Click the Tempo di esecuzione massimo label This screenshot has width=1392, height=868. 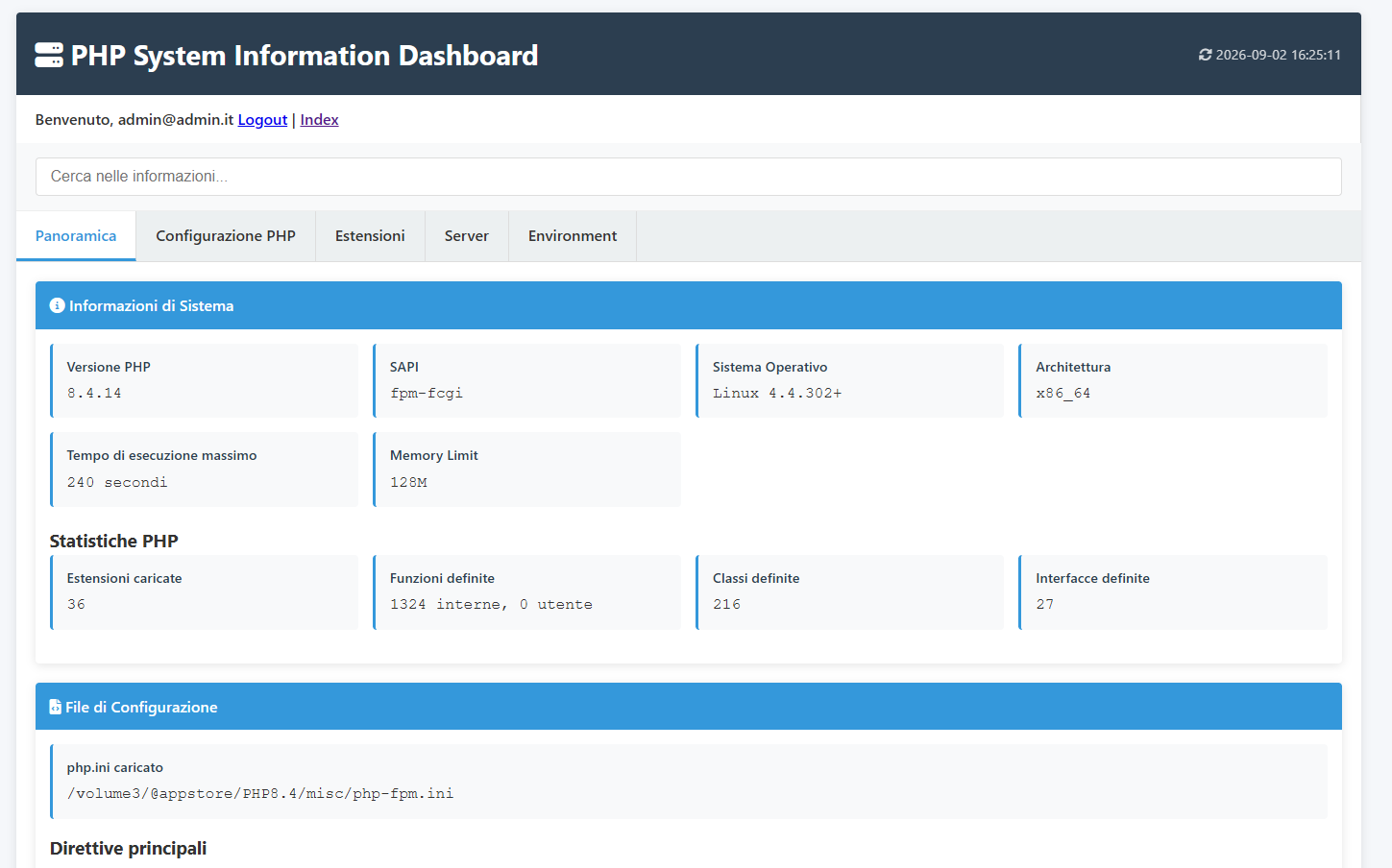161,455
